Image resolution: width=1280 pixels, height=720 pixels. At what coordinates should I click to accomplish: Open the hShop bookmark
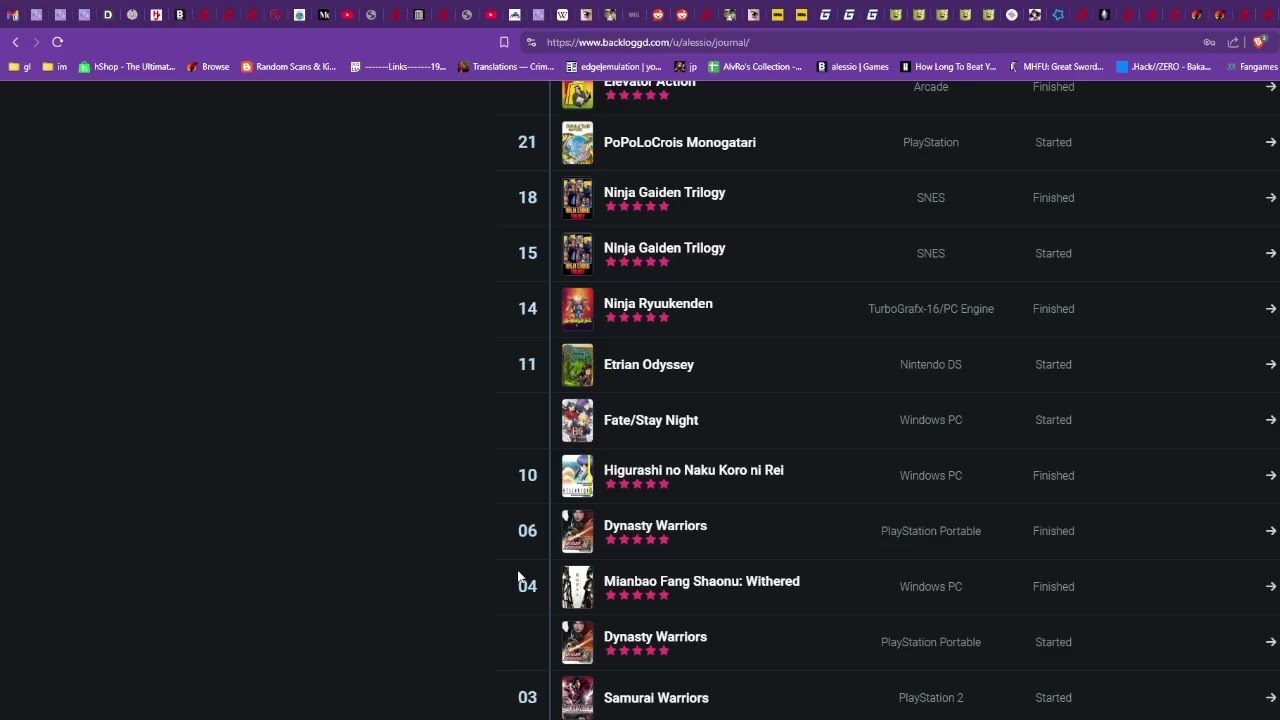pyautogui.click(x=127, y=67)
